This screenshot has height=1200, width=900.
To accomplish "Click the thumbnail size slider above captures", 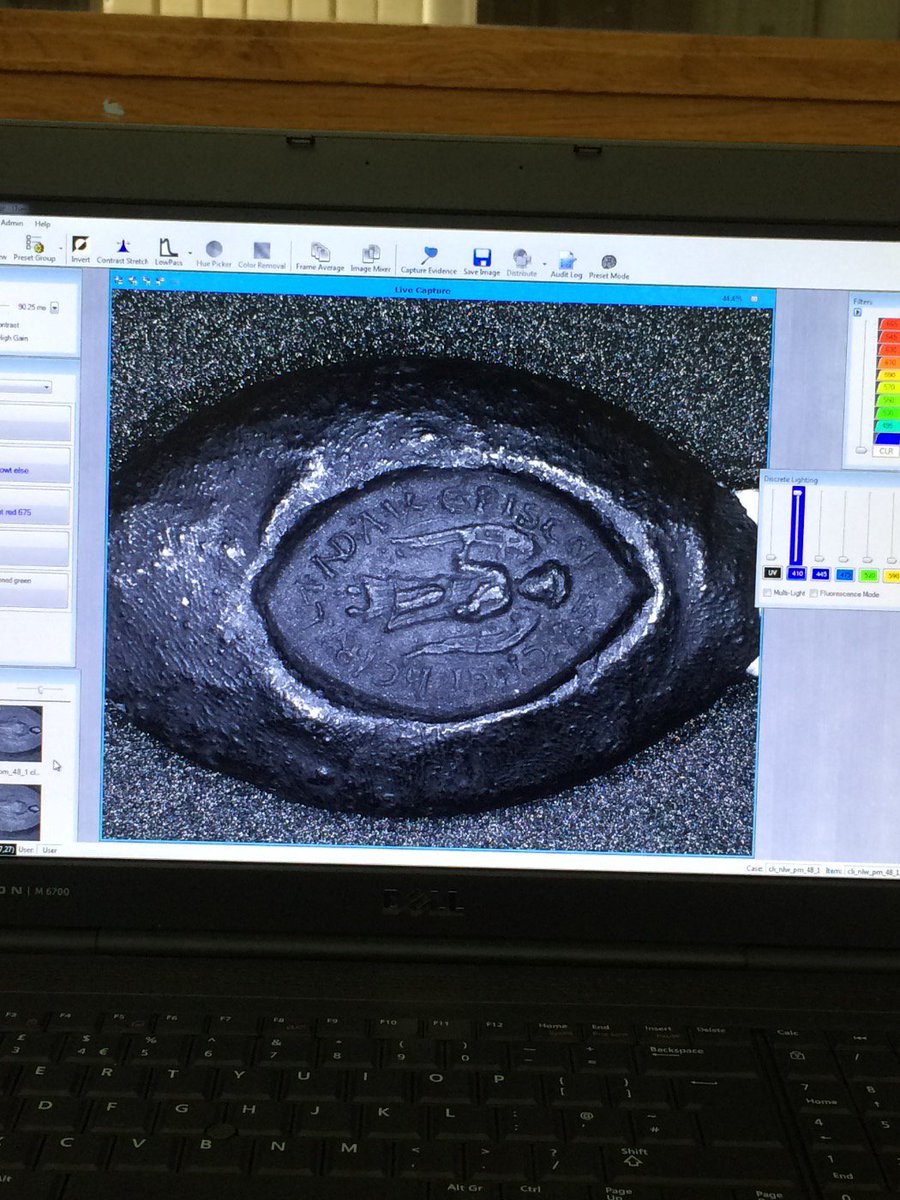I will (39, 689).
